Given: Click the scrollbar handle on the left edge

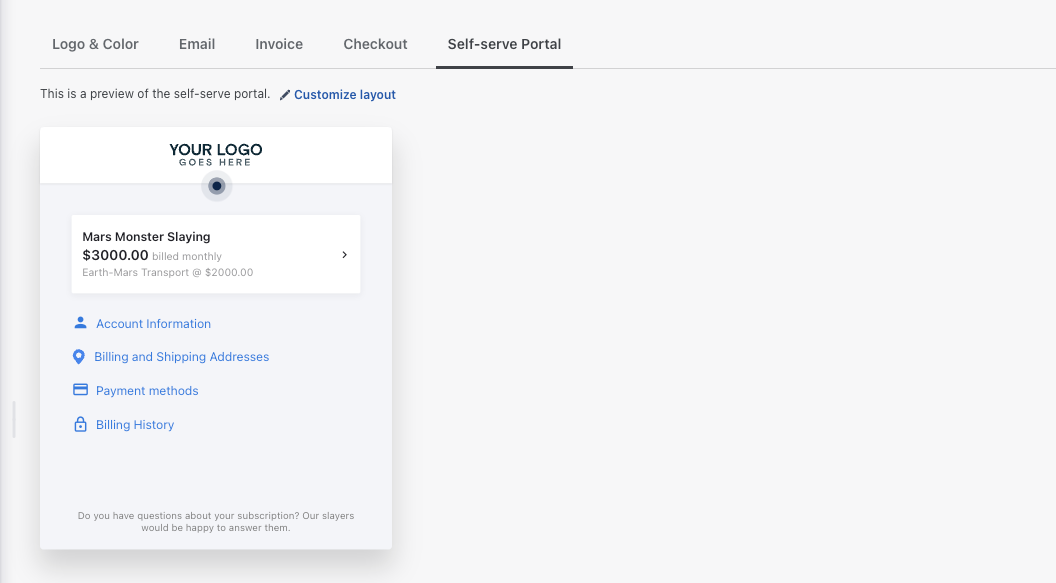Looking at the screenshot, I should (14, 420).
